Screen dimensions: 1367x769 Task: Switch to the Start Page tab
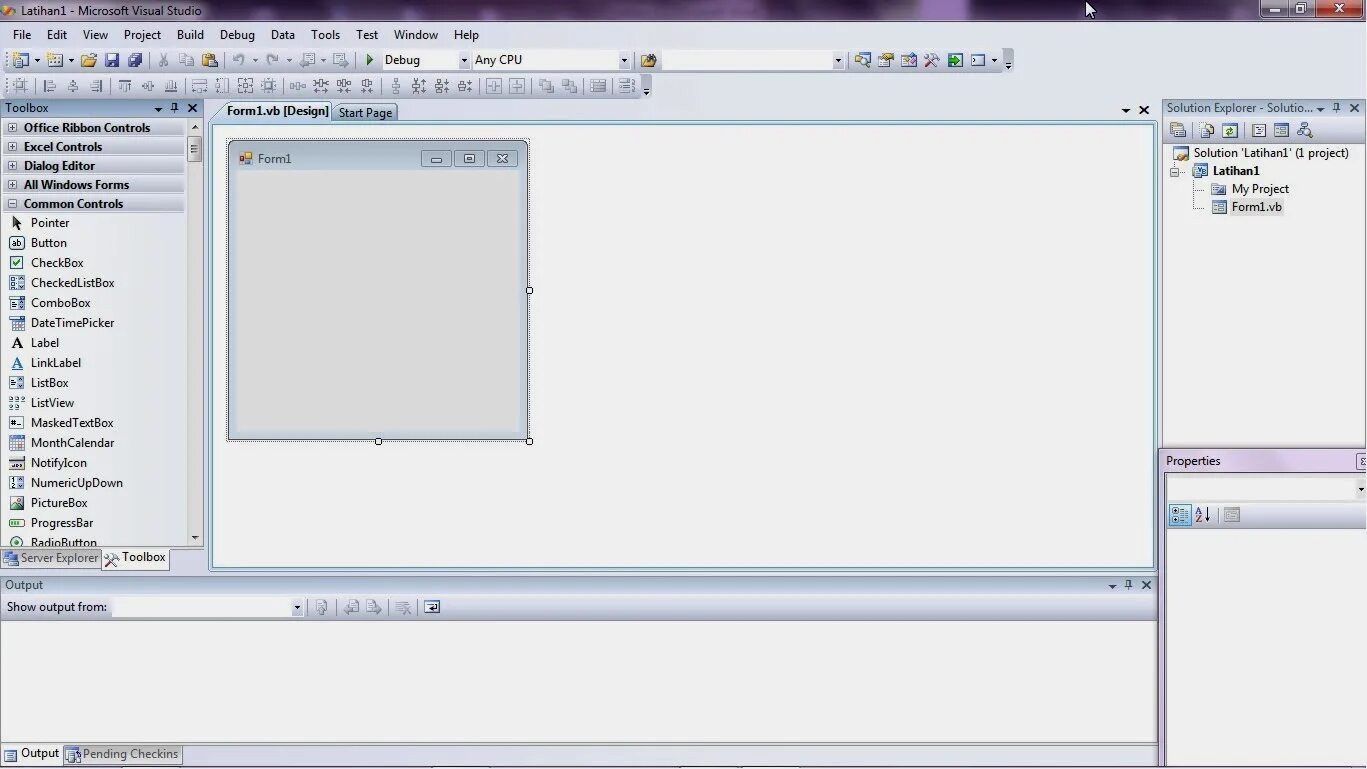[x=365, y=113]
